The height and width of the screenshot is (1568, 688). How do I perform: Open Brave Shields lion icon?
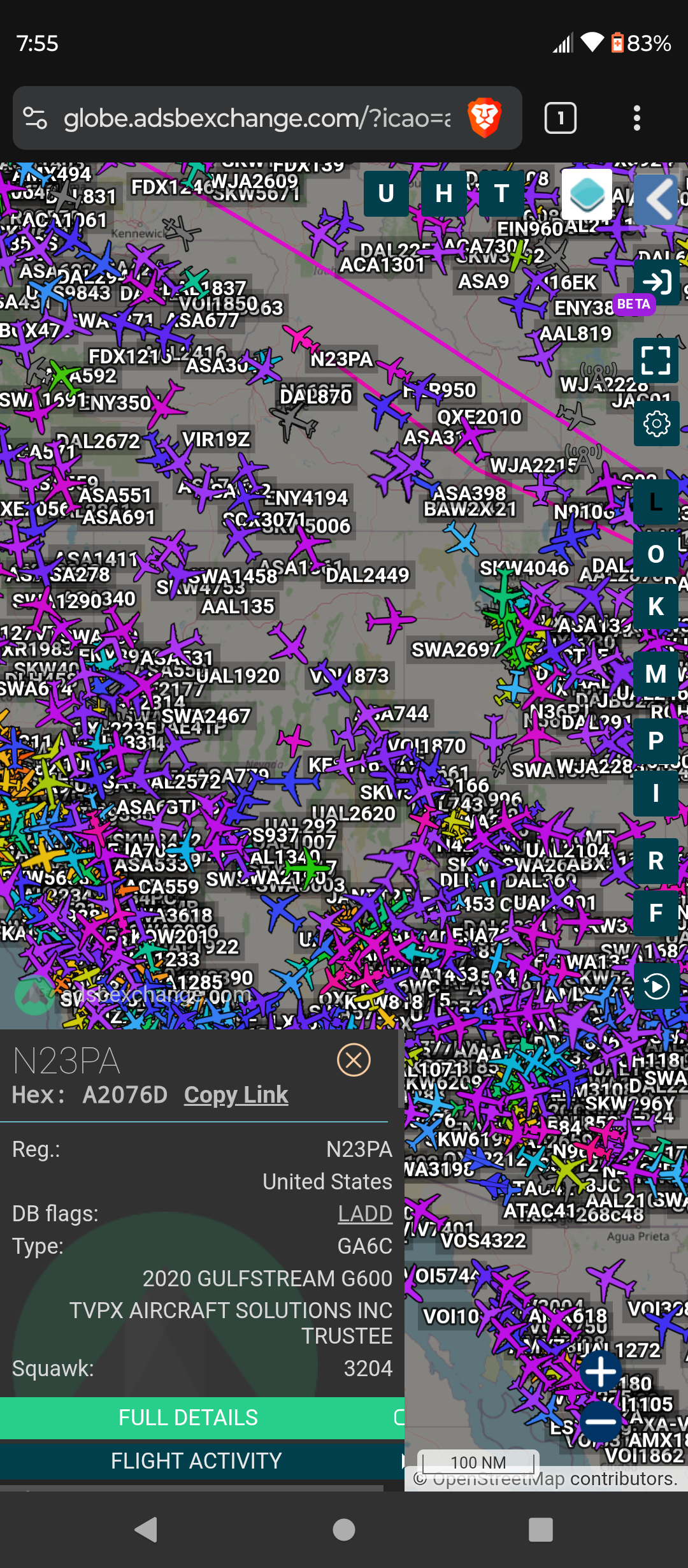point(485,118)
